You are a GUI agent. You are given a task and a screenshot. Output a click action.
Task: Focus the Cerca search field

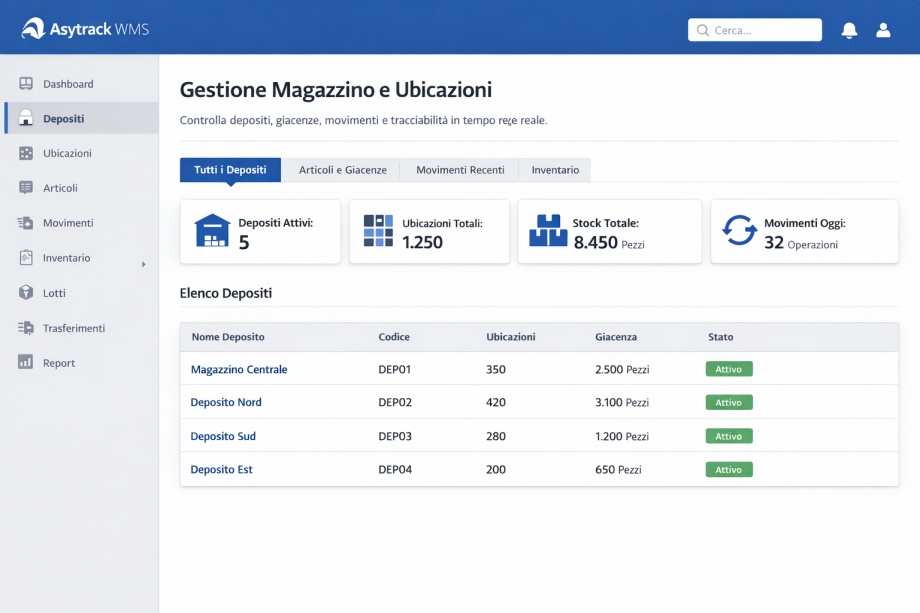[x=755, y=30]
